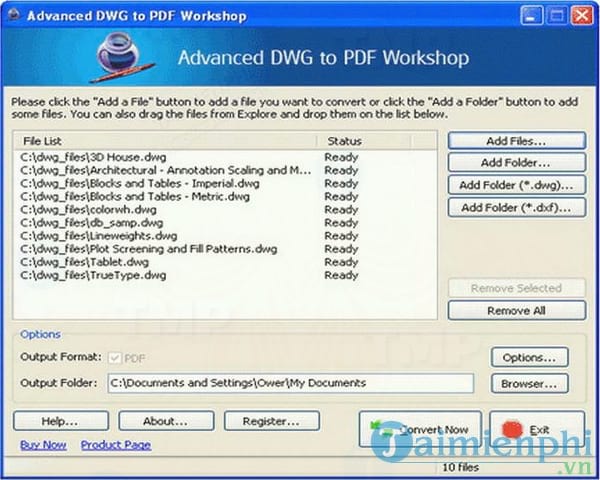
Task: Open the Options... dialog
Action: click(530, 358)
